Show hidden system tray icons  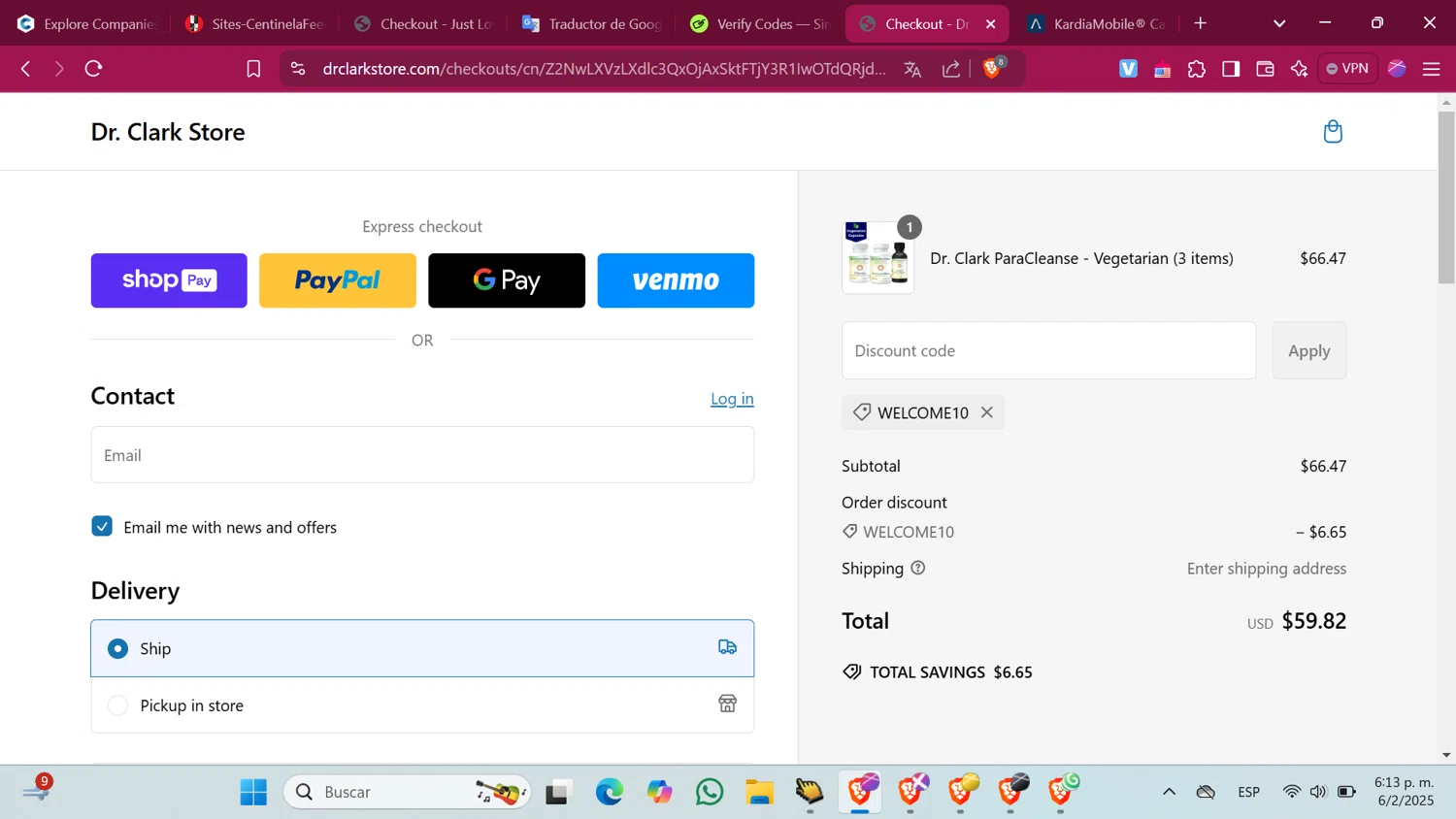[x=1169, y=792]
